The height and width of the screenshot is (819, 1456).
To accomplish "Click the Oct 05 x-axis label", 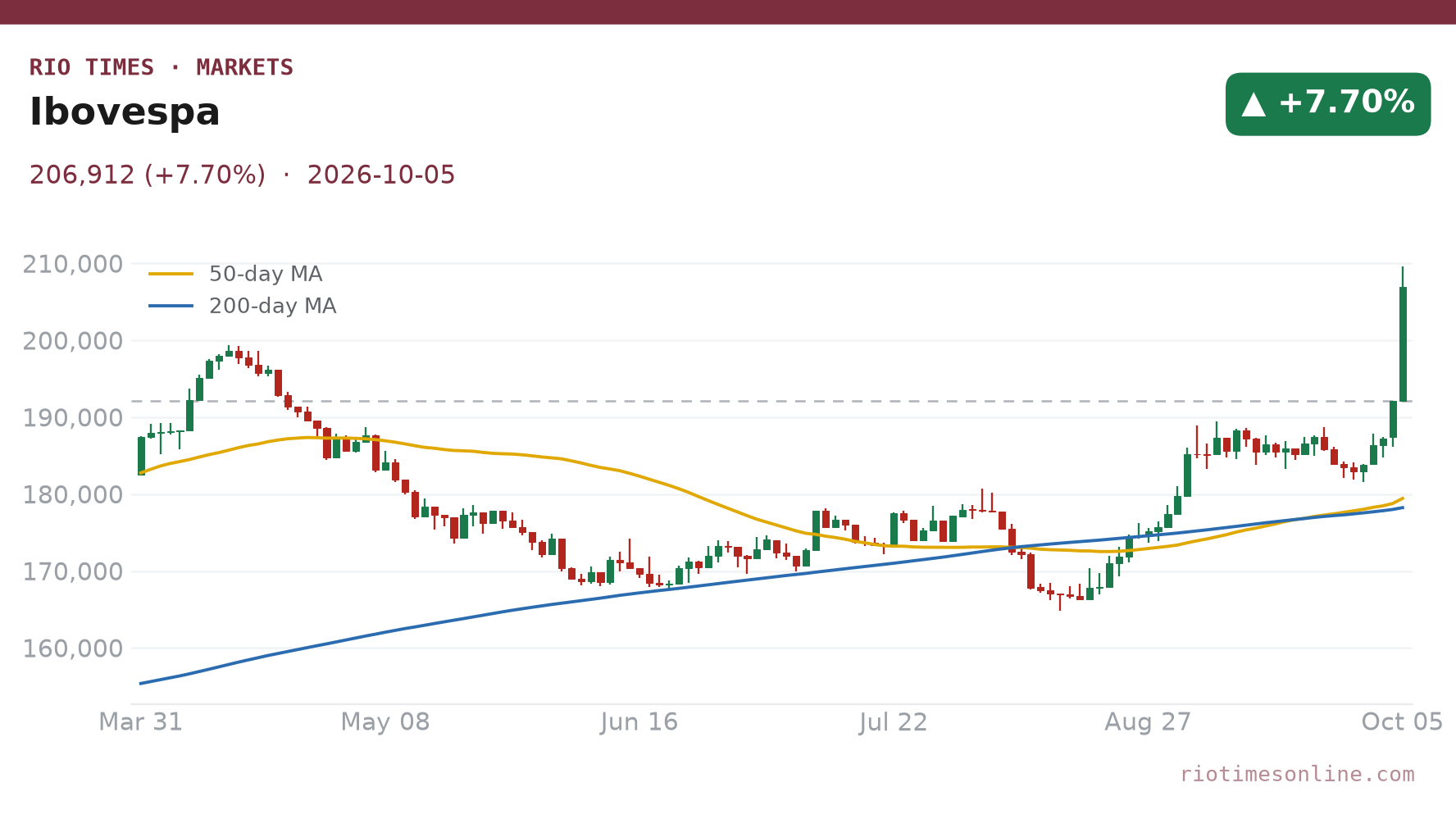I will [x=1402, y=722].
